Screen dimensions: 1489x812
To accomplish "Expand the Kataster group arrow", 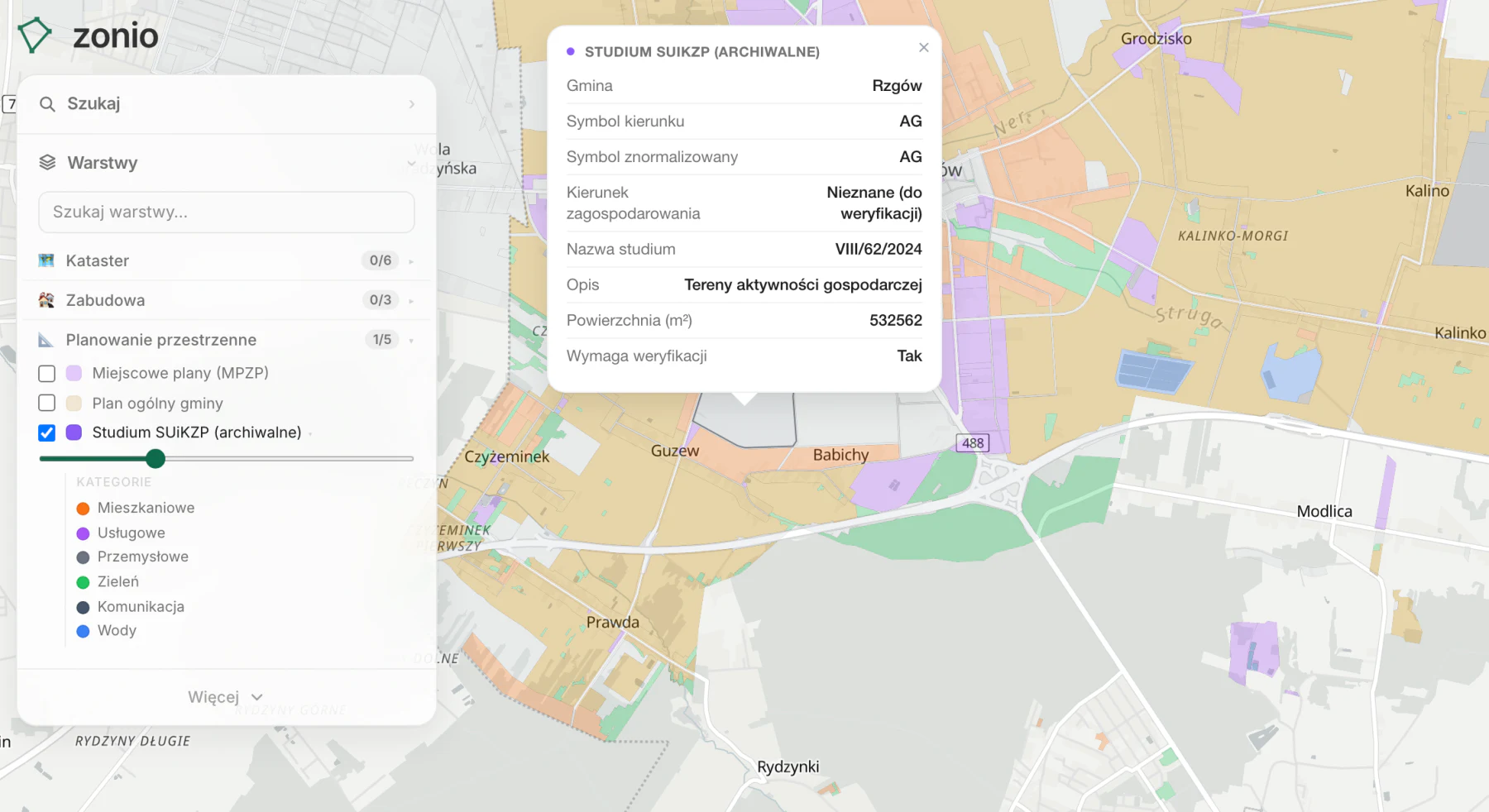I will click(411, 261).
